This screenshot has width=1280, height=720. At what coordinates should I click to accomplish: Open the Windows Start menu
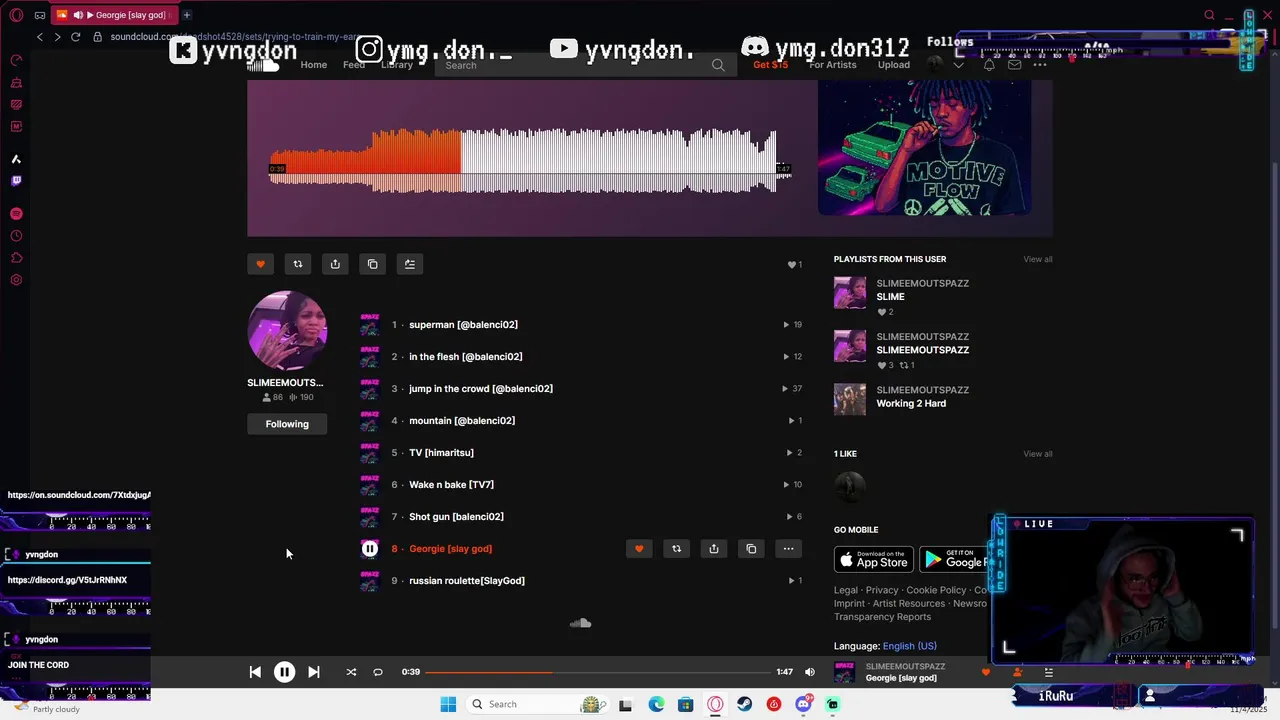click(x=448, y=704)
